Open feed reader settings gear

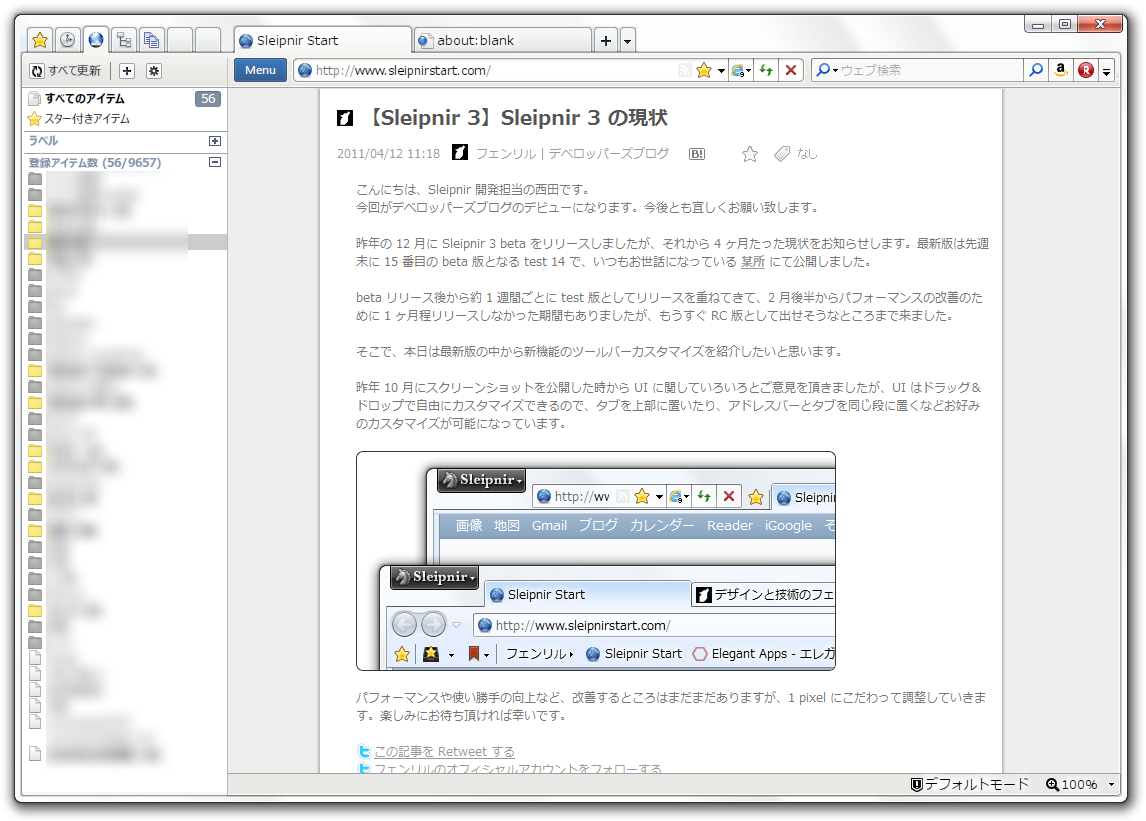[153, 71]
